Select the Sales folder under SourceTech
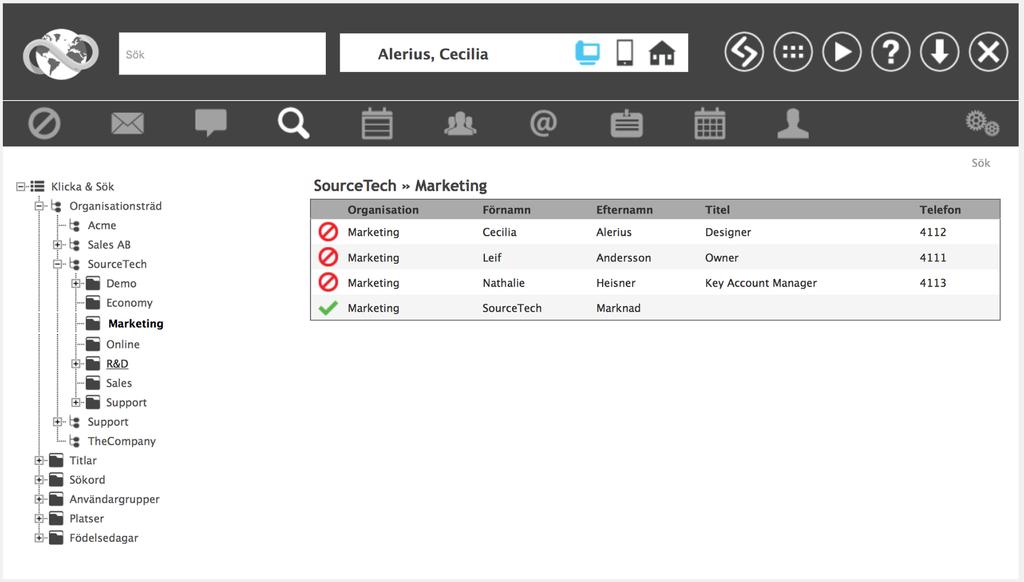The image size is (1024, 582). (119, 383)
